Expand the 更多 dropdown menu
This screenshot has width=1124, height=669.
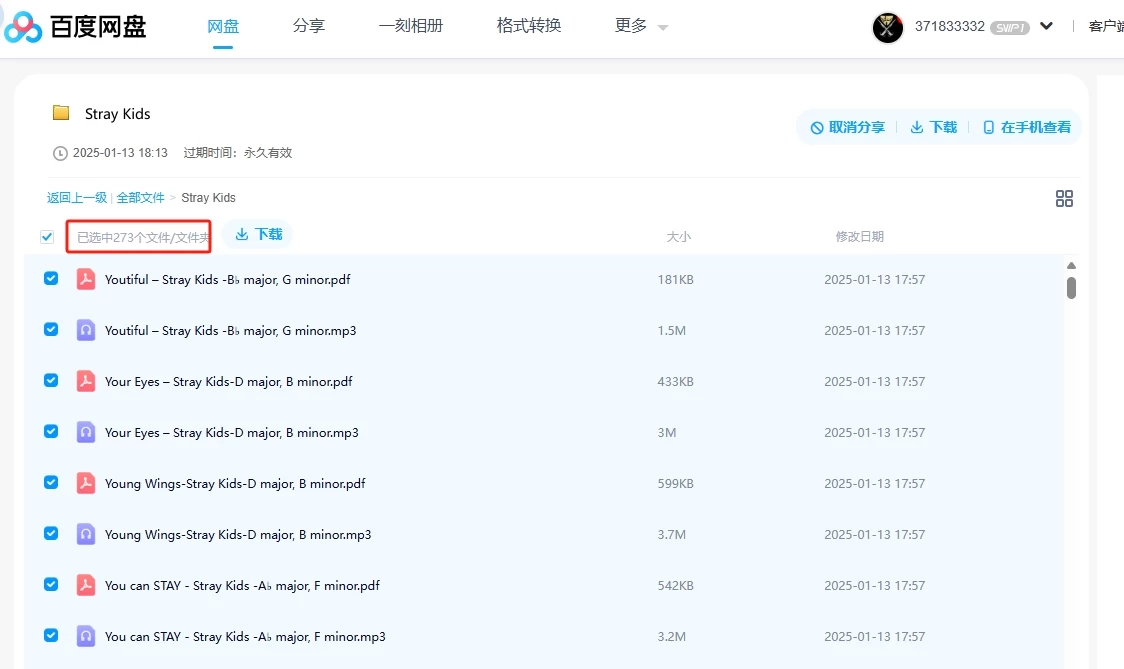(x=641, y=26)
